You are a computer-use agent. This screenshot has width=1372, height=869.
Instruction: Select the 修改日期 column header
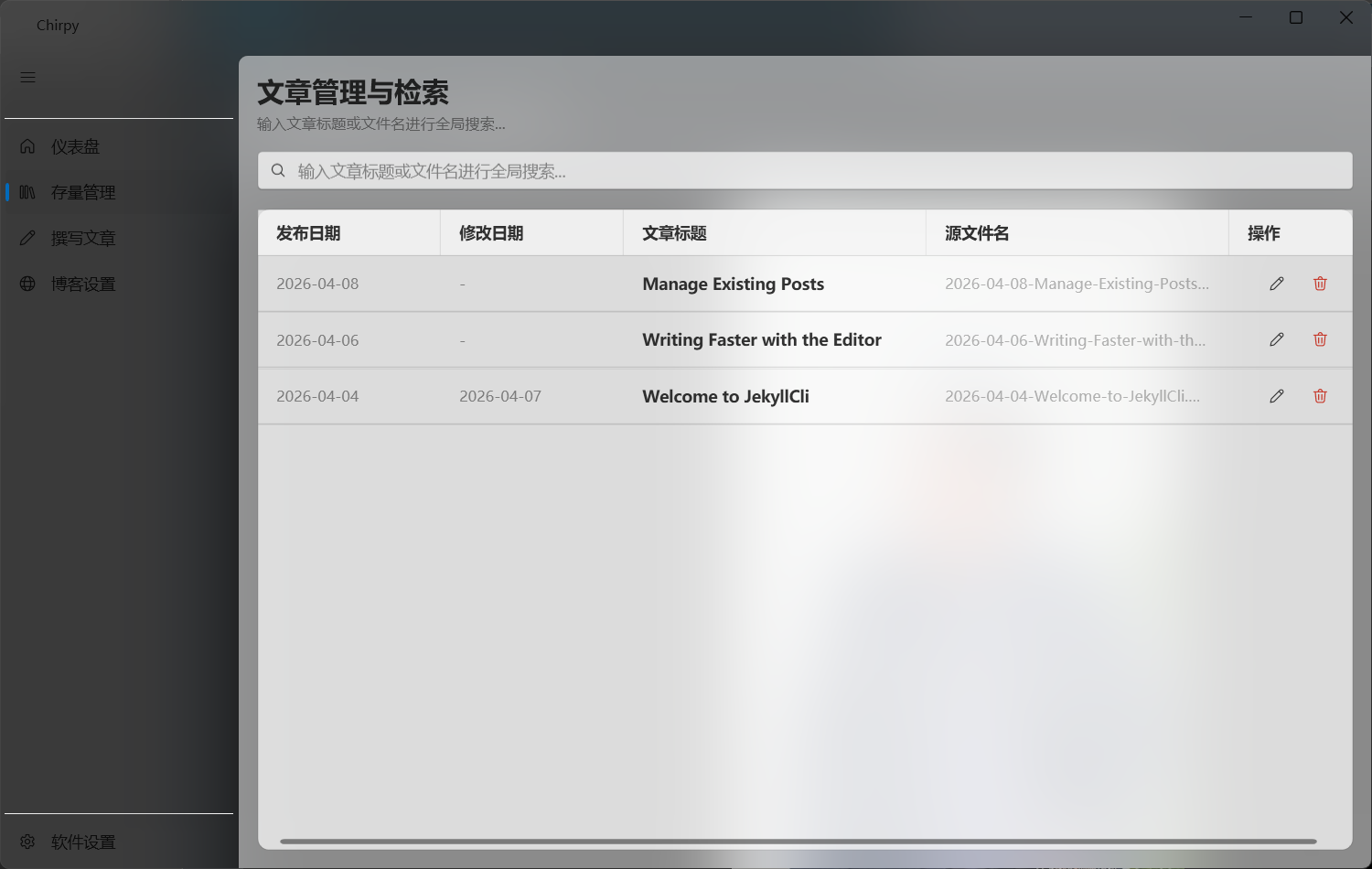pos(491,232)
